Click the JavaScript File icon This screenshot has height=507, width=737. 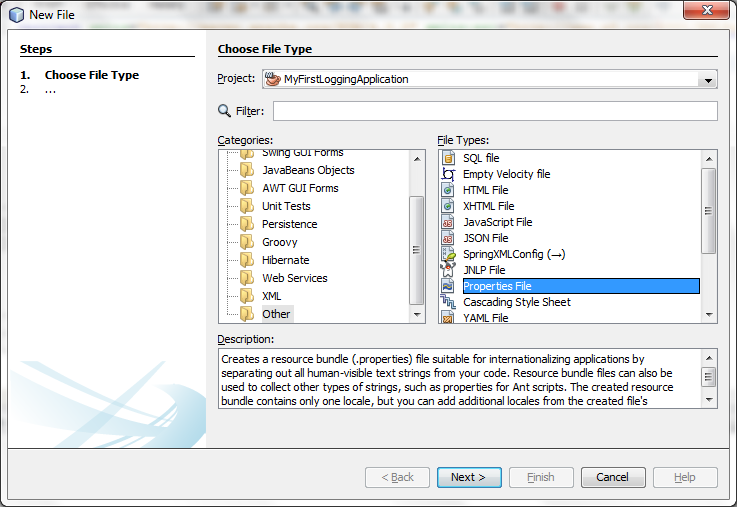click(448, 222)
